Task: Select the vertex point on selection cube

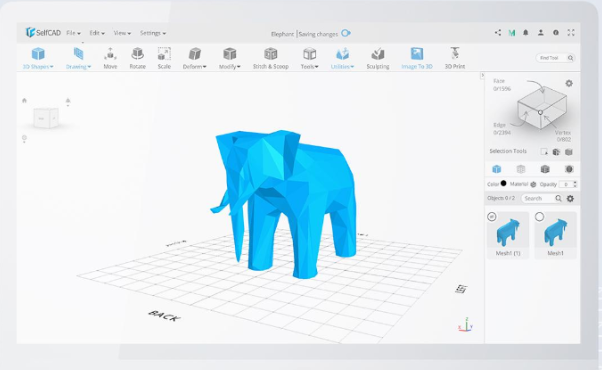Action: 540,112
